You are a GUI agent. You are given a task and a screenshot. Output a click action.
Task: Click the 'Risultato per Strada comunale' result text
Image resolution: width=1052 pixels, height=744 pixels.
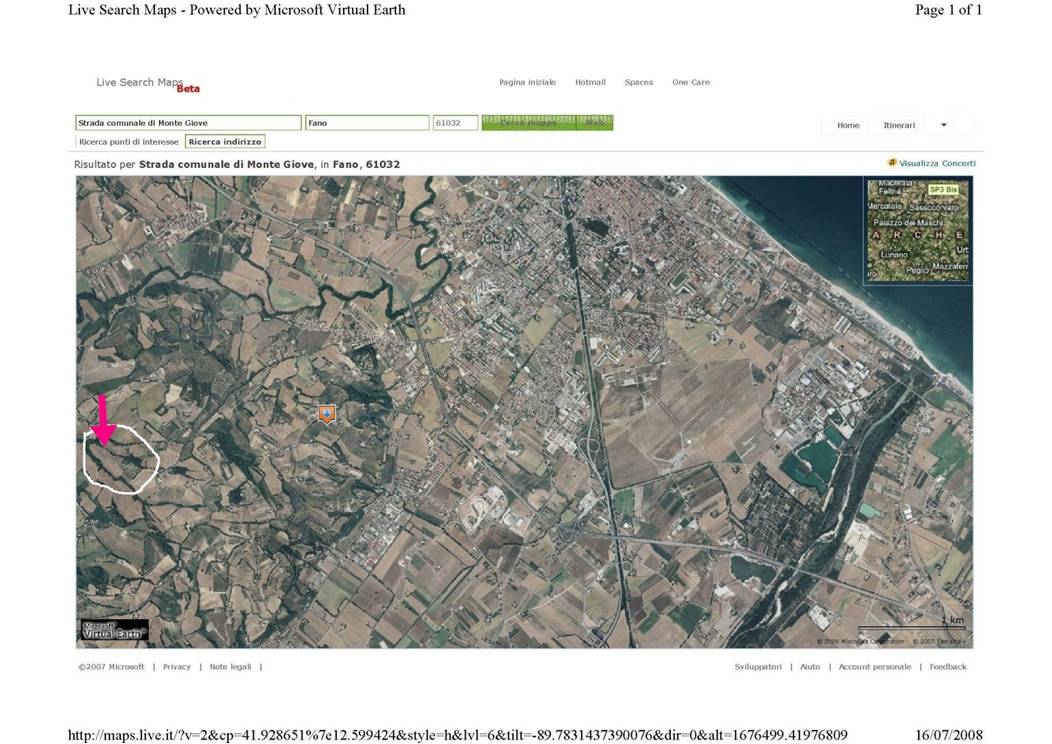click(x=237, y=164)
